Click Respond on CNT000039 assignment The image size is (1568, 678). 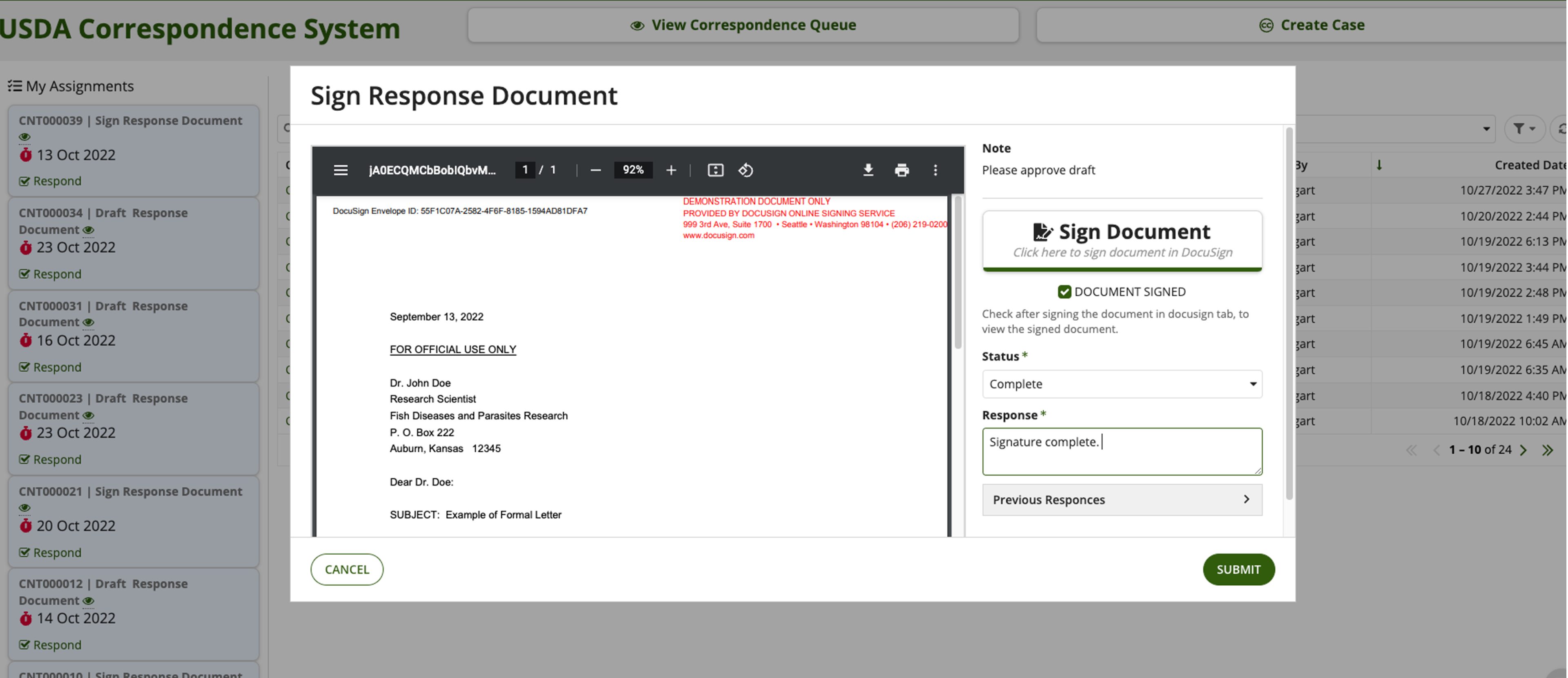pyautogui.click(x=51, y=181)
